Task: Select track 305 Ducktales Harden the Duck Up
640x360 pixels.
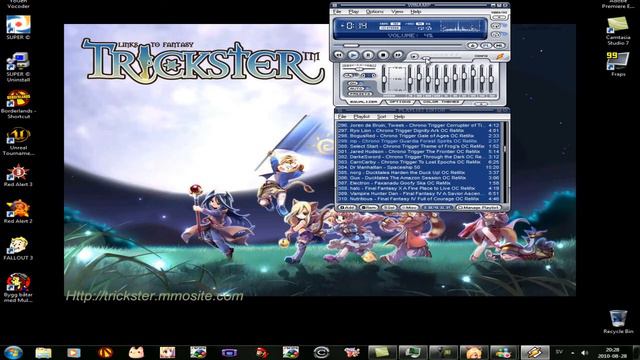Action: pos(418,172)
